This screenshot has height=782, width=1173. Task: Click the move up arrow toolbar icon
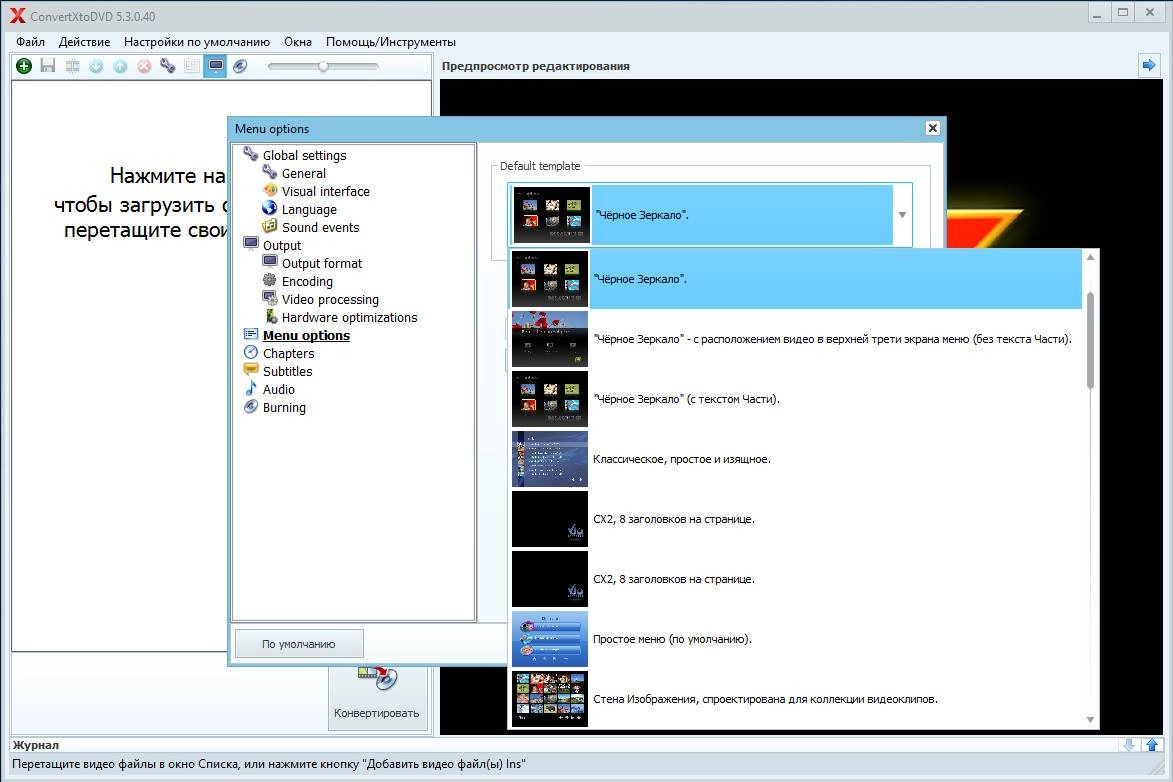tap(120, 66)
